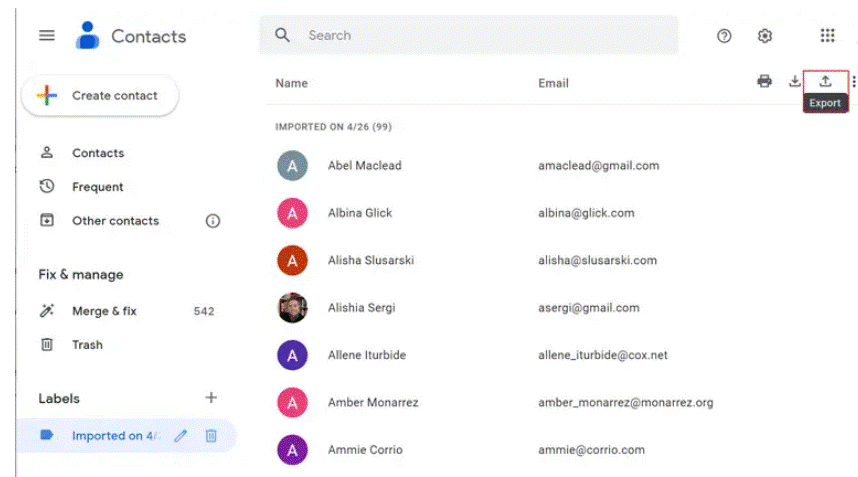This screenshot has height=477, width=858.
Task: Click email asergi@gmail.com
Action: [x=589, y=307]
